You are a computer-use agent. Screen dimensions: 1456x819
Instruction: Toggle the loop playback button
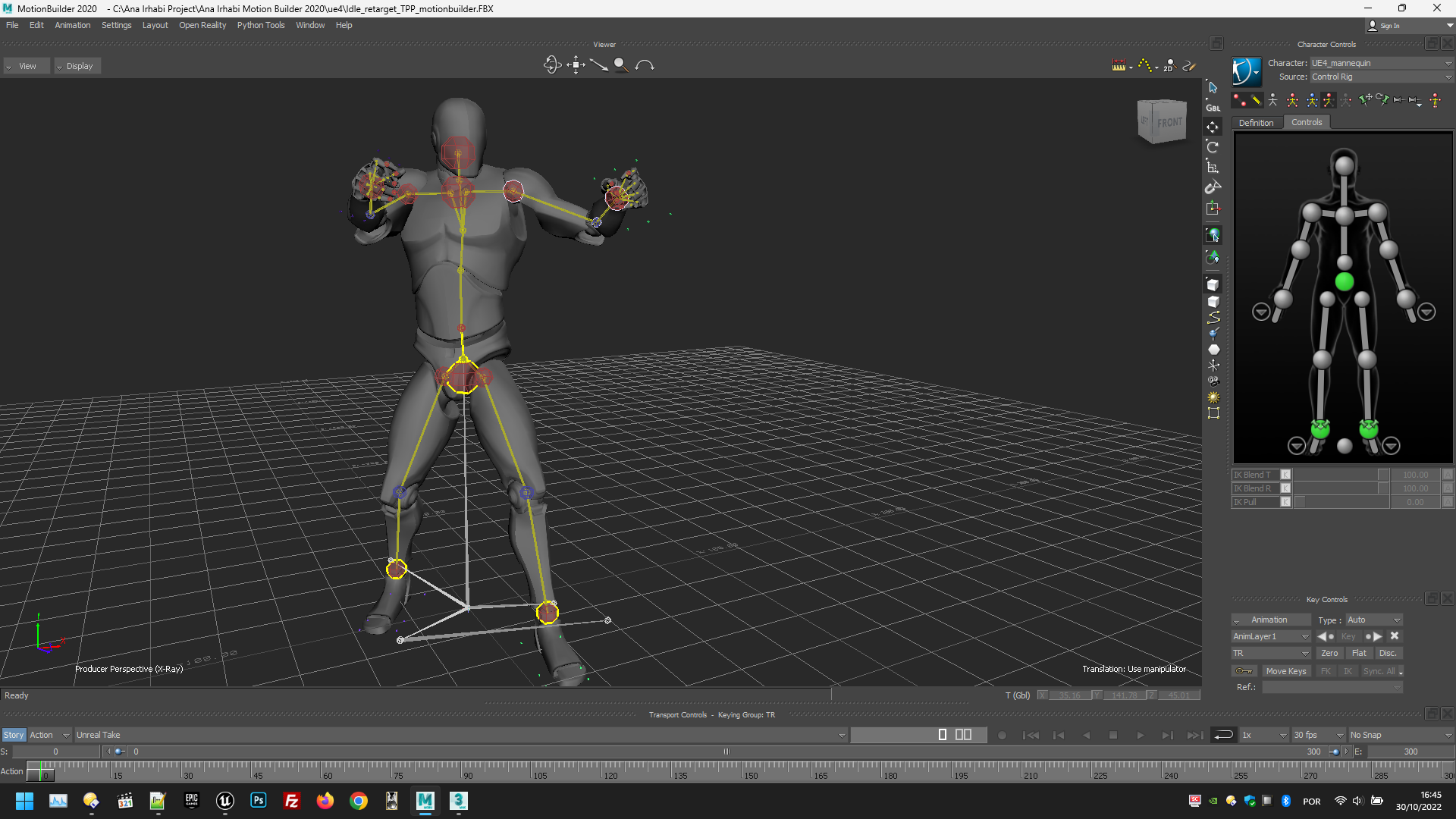[1223, 735]
